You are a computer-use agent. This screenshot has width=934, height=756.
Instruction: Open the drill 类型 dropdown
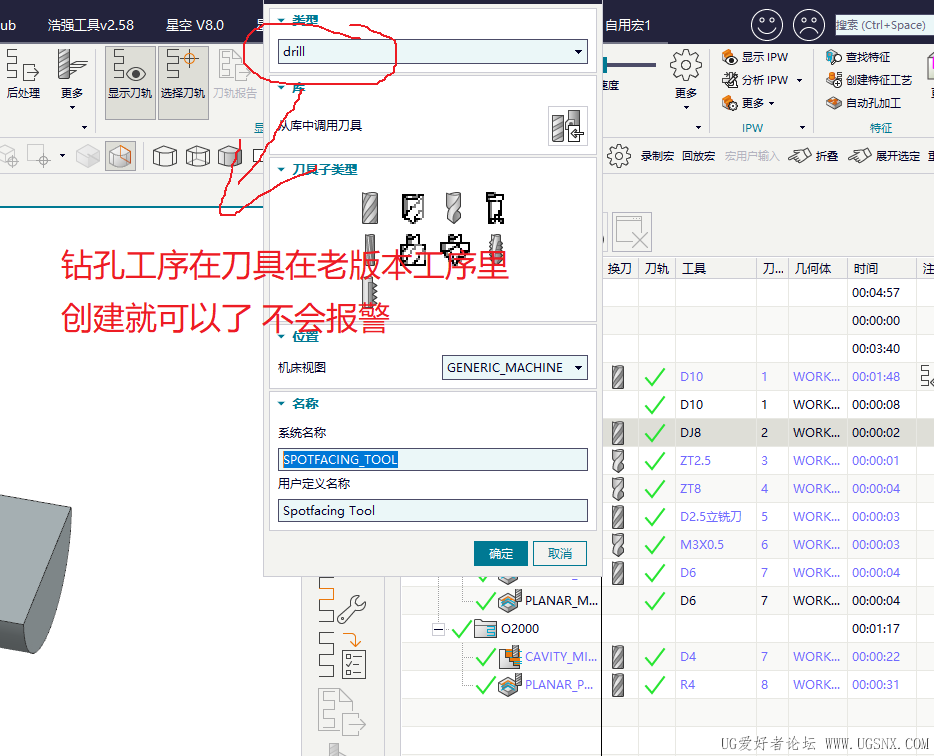coord(578,52)
